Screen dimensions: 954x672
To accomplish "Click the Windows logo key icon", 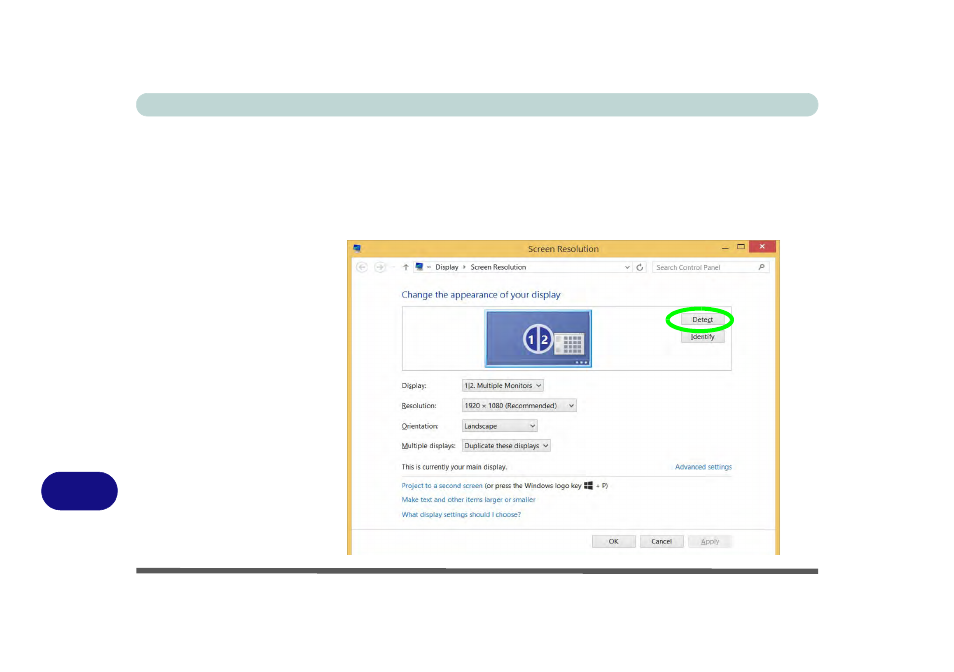I will tap(588, 485).
